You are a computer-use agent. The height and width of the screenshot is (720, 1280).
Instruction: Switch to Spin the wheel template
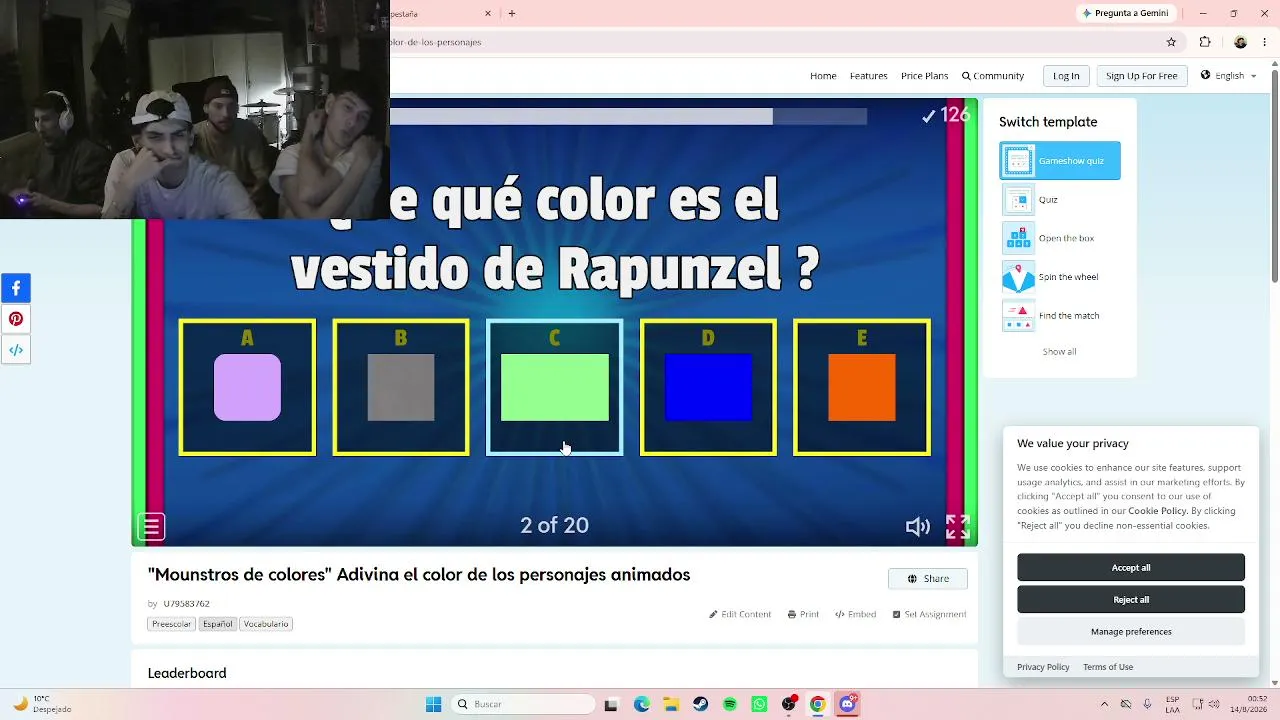pos(1050,277)
